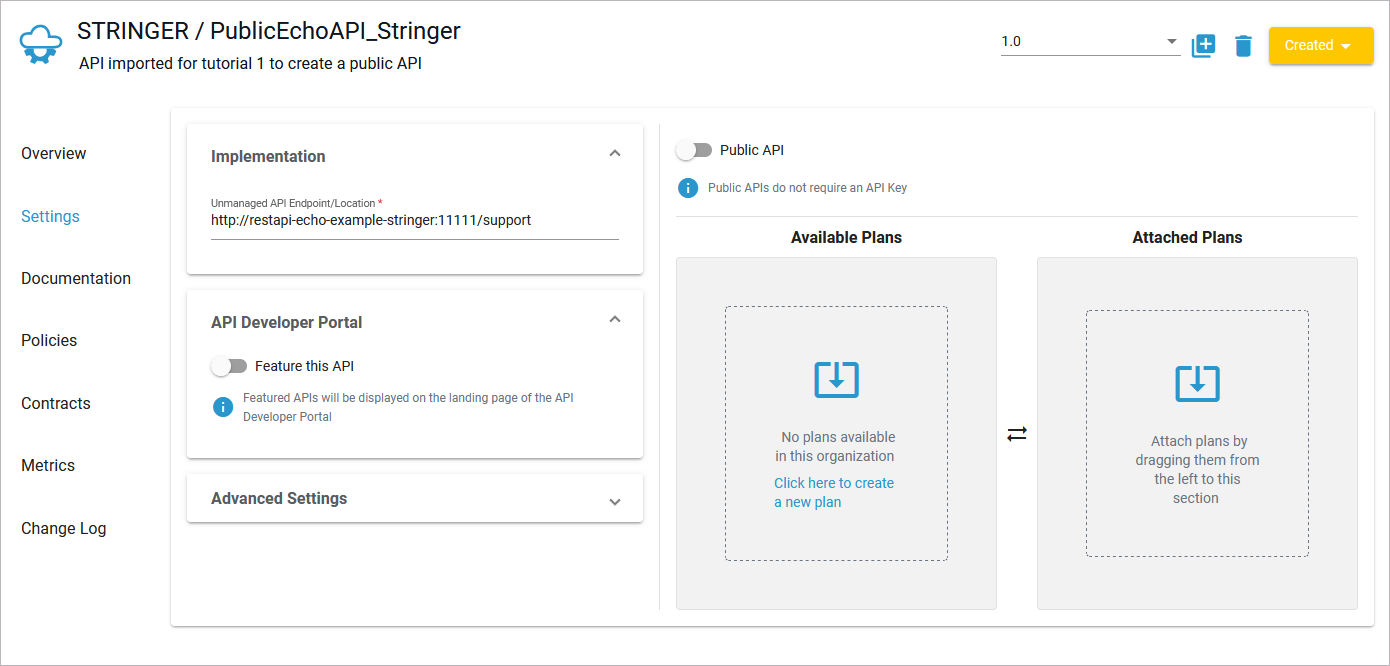Click the new version copy-plus icon

click(1203, 45)
